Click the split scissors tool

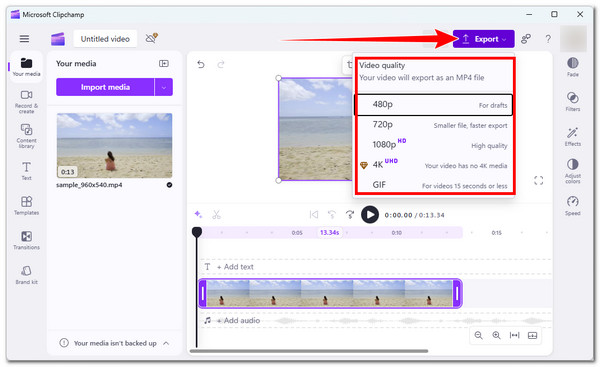[217, 215]
